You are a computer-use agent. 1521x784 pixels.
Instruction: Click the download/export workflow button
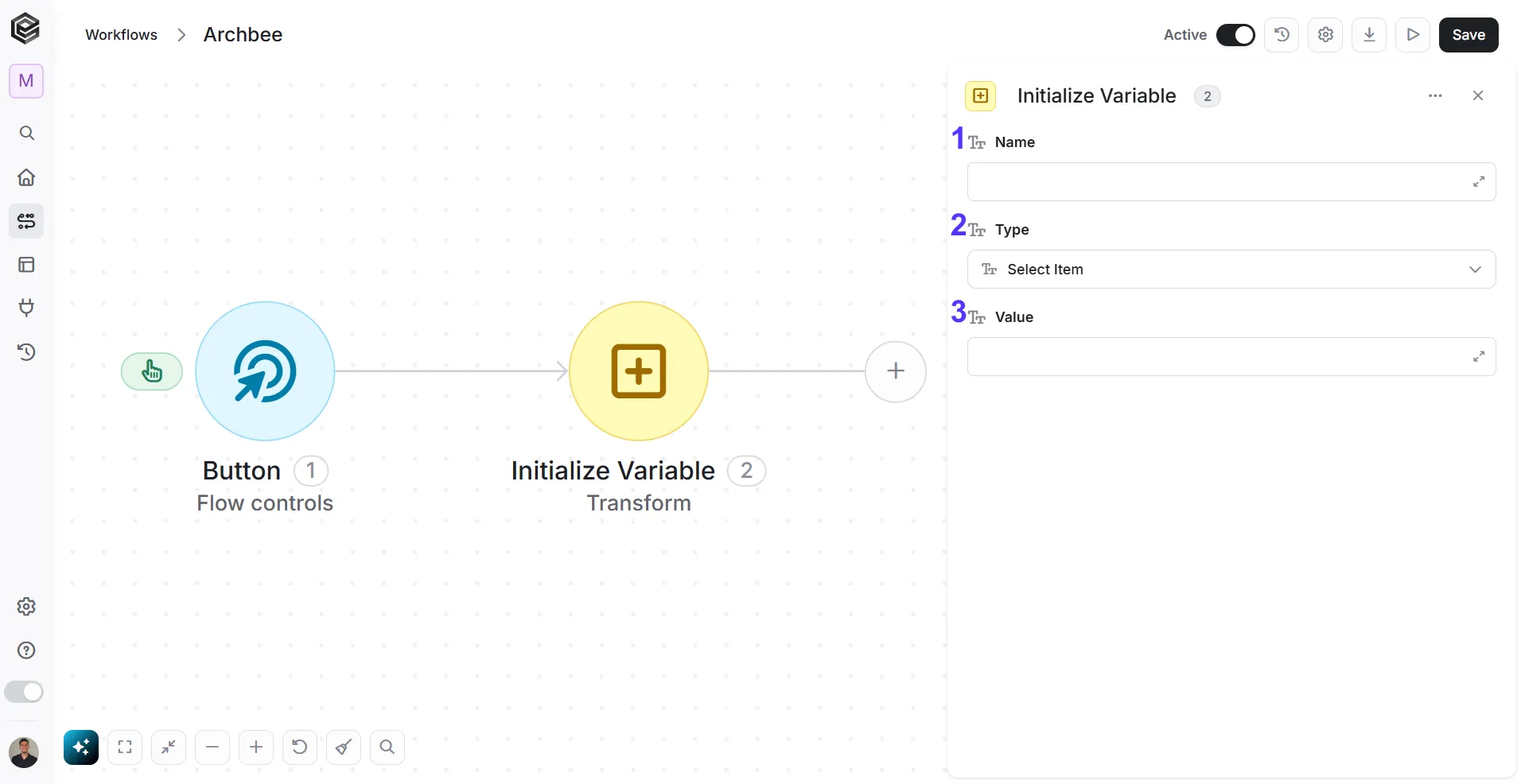1369,35
